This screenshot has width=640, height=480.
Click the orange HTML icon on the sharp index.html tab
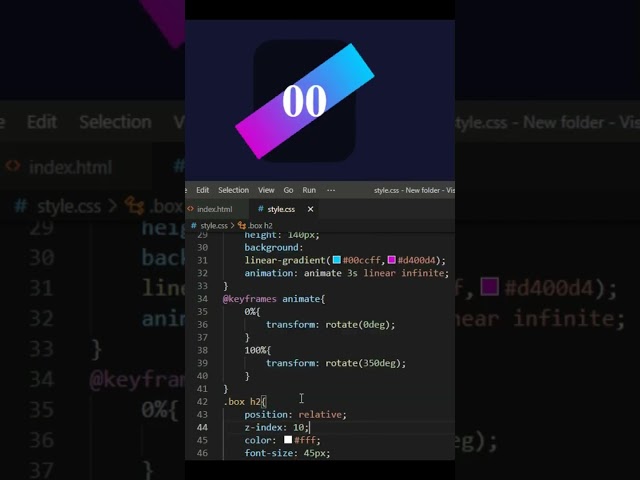point(190,209)
